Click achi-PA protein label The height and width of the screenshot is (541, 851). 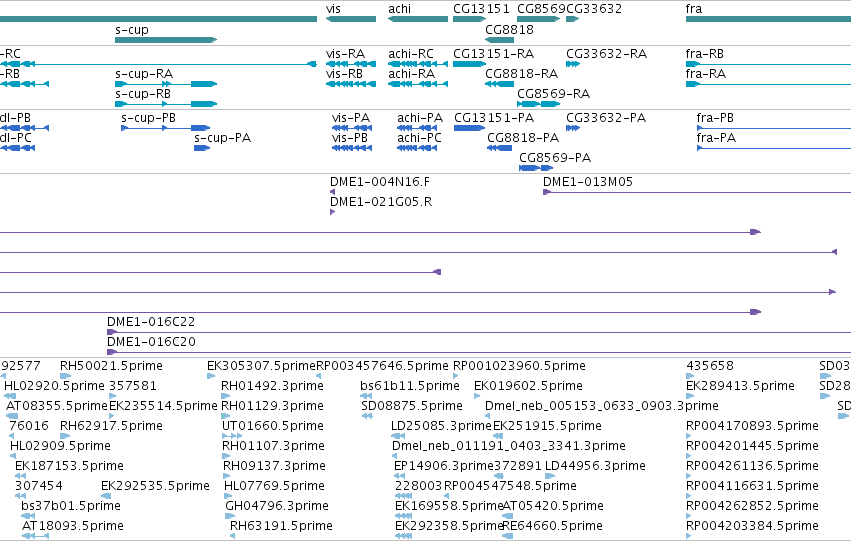(420, 118)
